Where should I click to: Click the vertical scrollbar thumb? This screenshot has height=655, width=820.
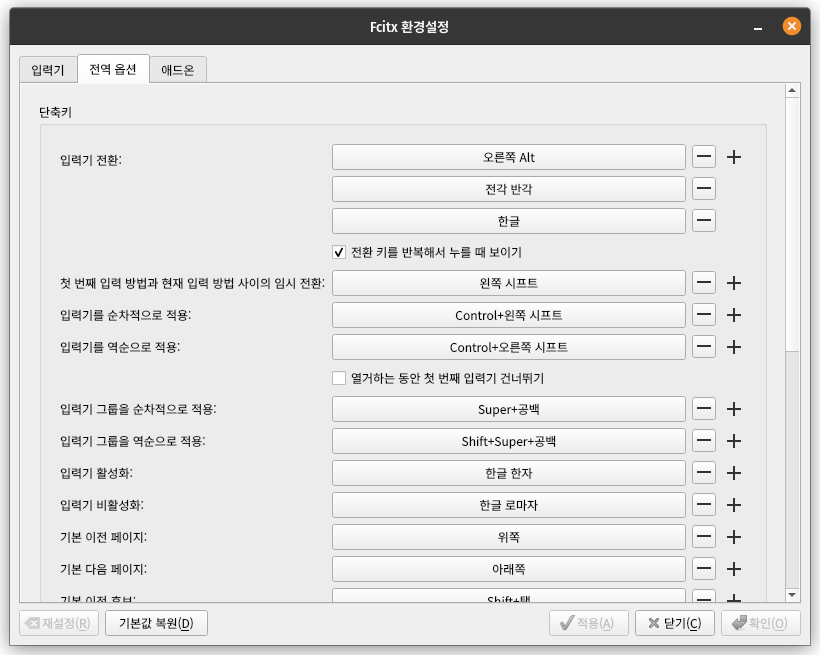(792, 224)
